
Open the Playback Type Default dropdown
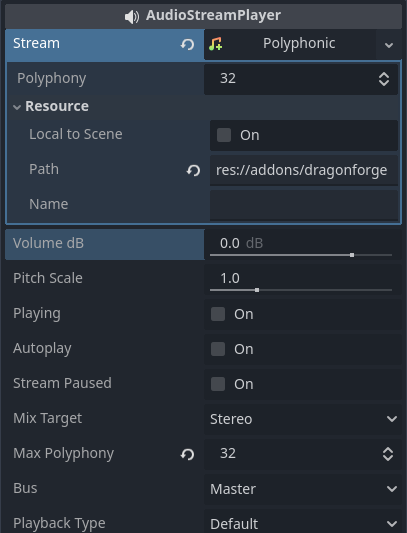point(303,522)
